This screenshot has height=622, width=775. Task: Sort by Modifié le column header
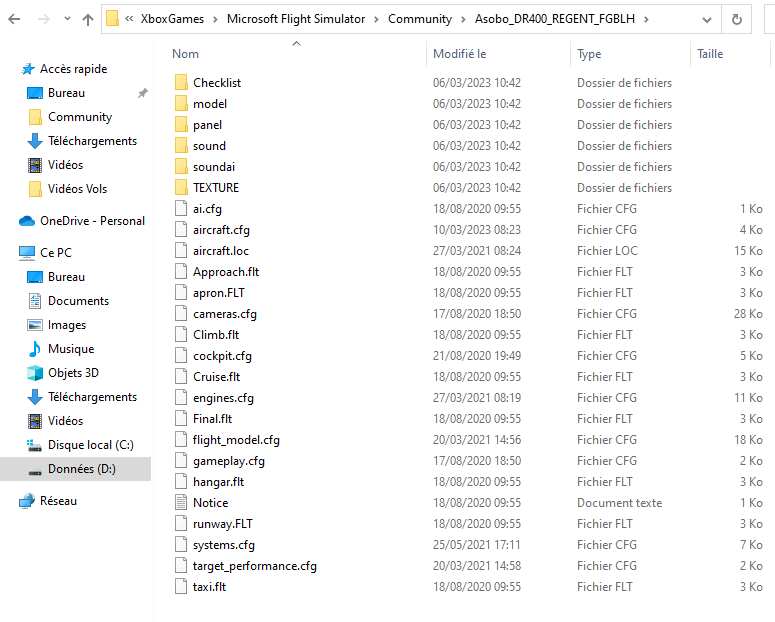[460, 54]
